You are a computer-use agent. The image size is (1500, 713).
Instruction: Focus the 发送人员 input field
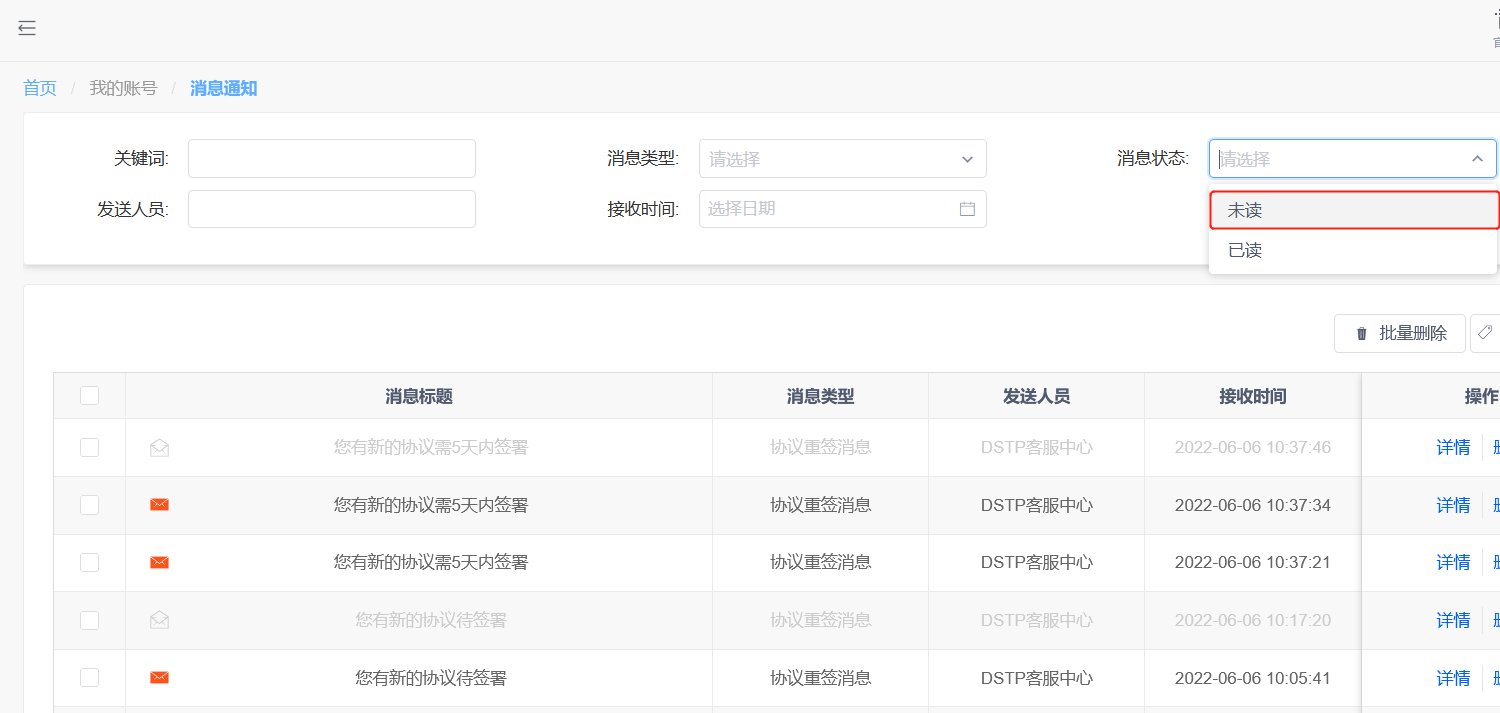332,209
